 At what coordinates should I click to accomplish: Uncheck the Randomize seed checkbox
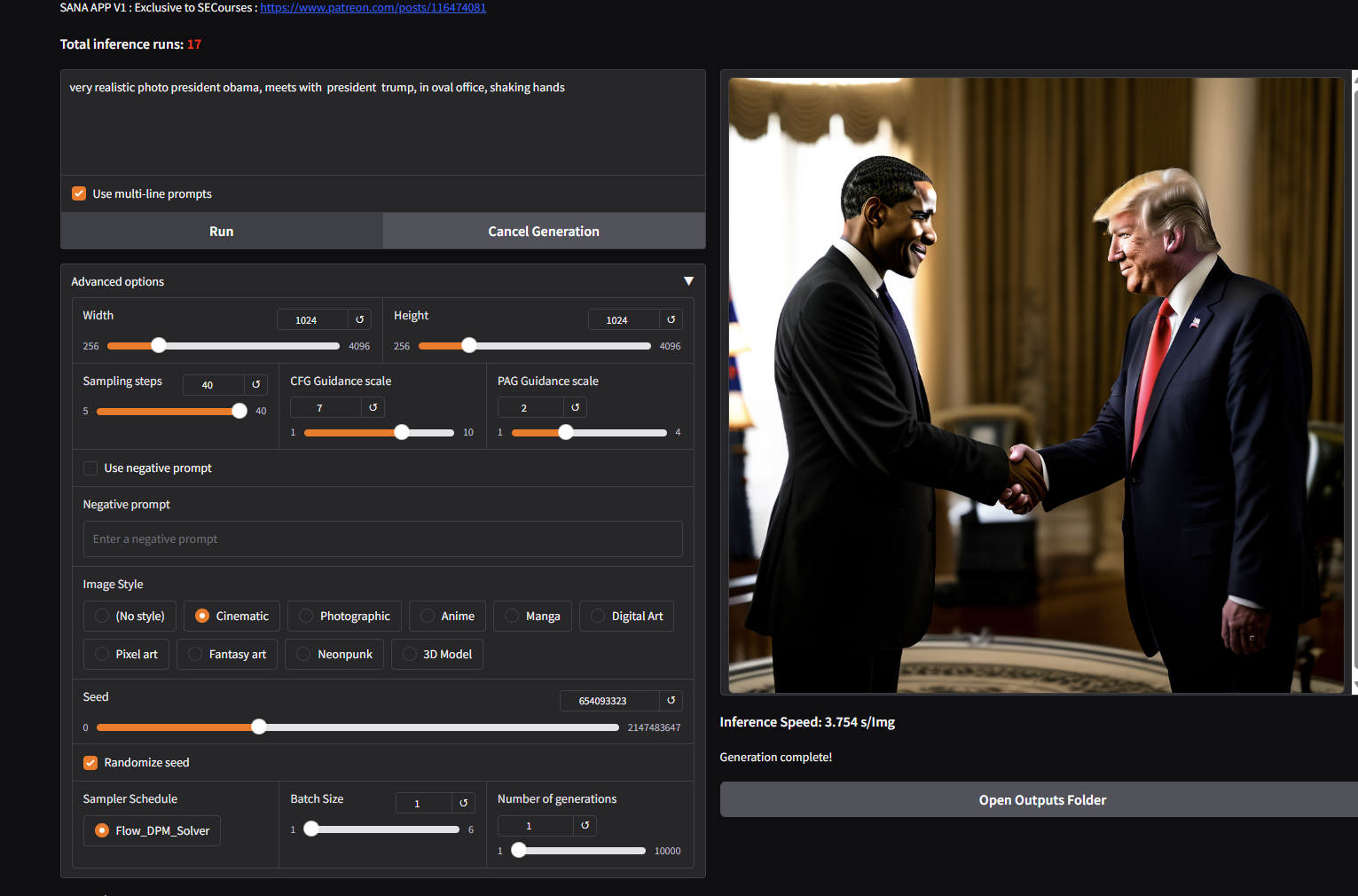[90, 763]
